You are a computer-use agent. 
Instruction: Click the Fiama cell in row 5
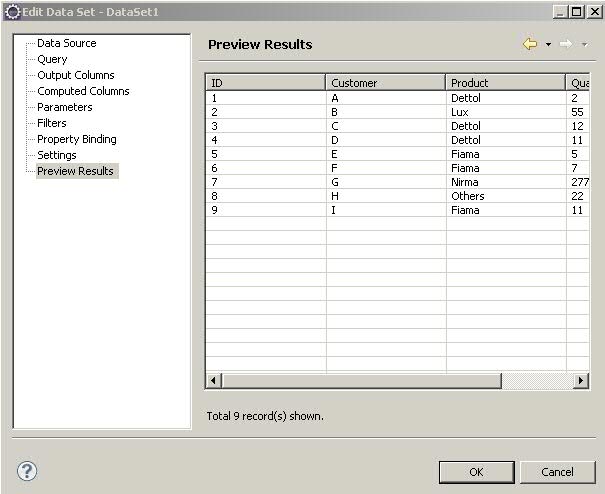coord(505,154)
